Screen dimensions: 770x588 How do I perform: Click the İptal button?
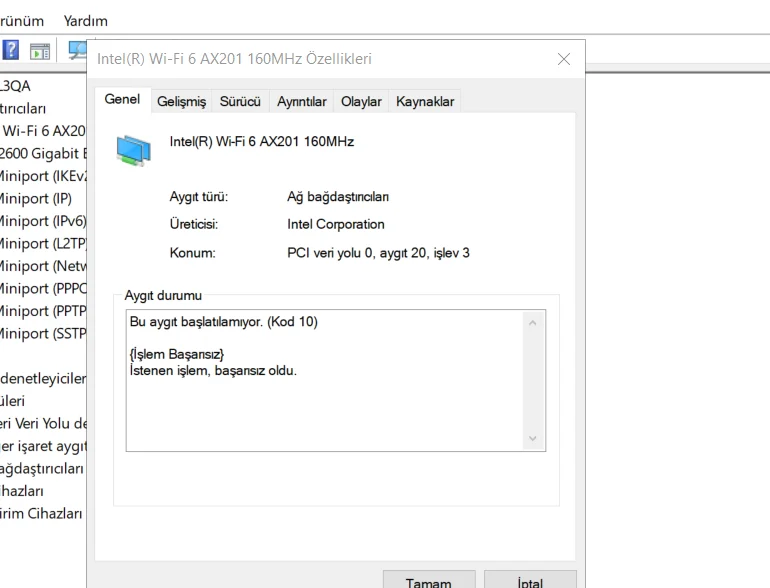pos(530,581)
